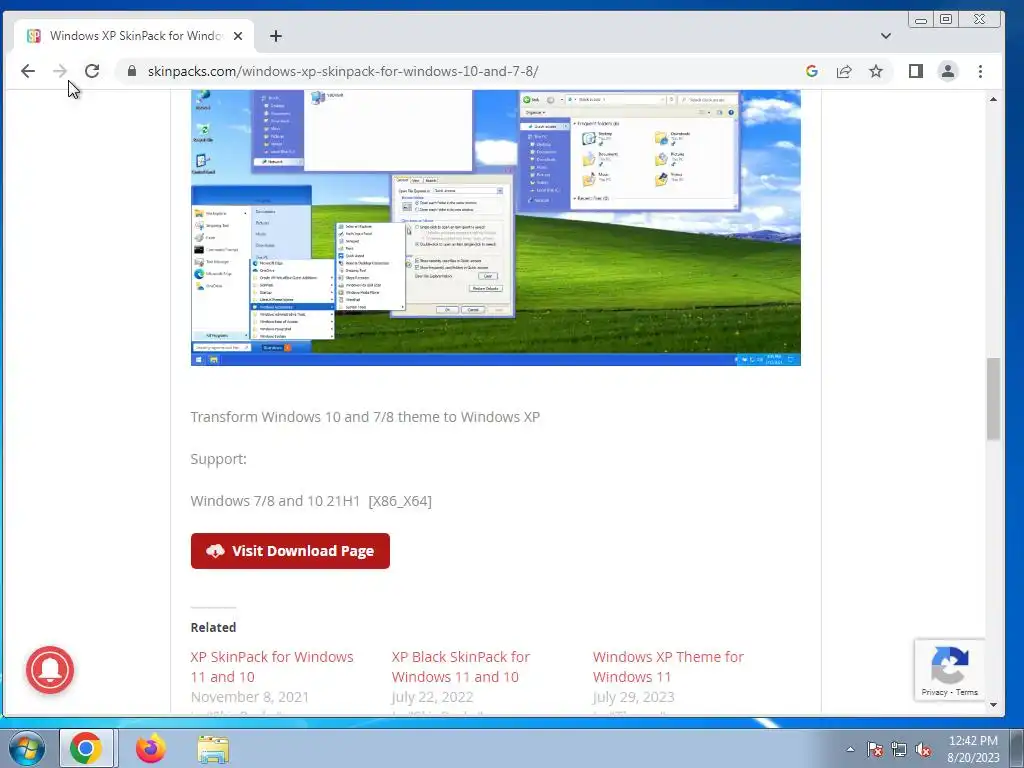Open reCAPTCHA Terms link
The width and height of the screenshot is (1024, 768).
967,692
